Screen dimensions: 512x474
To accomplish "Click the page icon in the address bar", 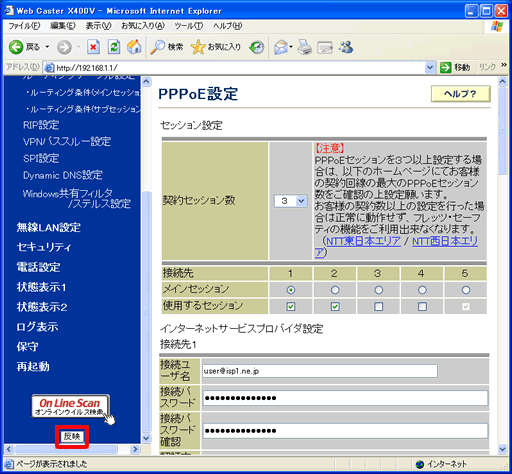I will pos(49,68).
